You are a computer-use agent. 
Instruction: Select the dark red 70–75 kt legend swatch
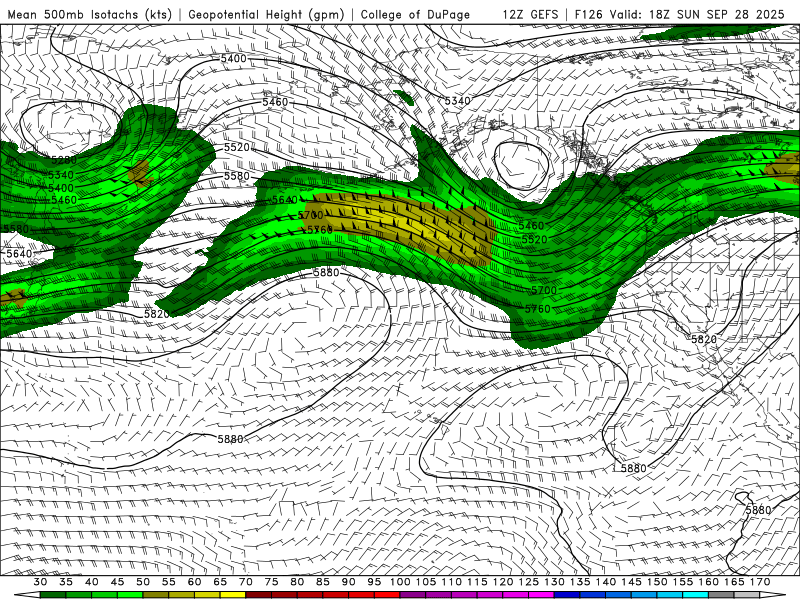click(x=259, y=595)
